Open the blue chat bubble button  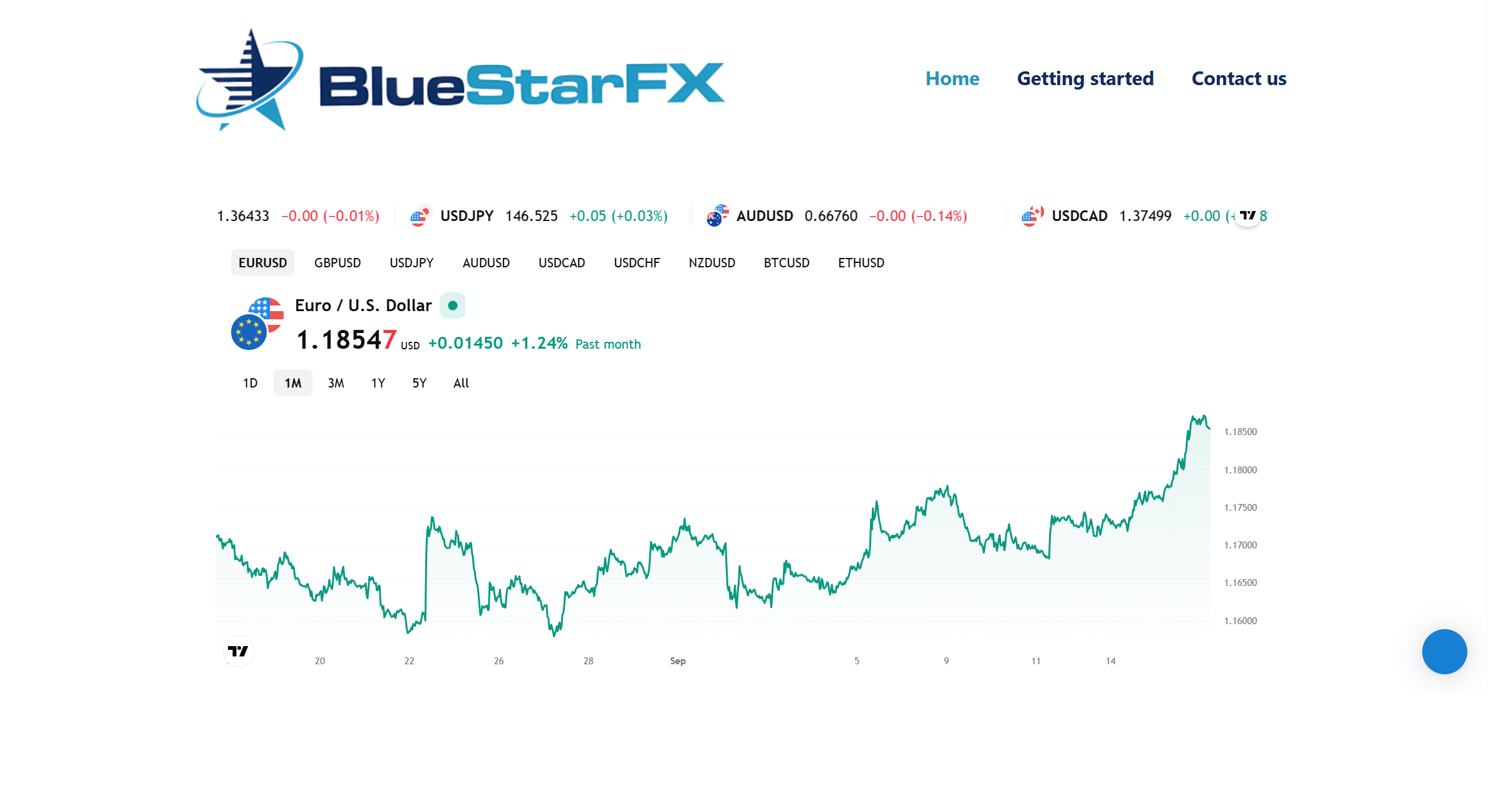click(x=1444, y=652)
